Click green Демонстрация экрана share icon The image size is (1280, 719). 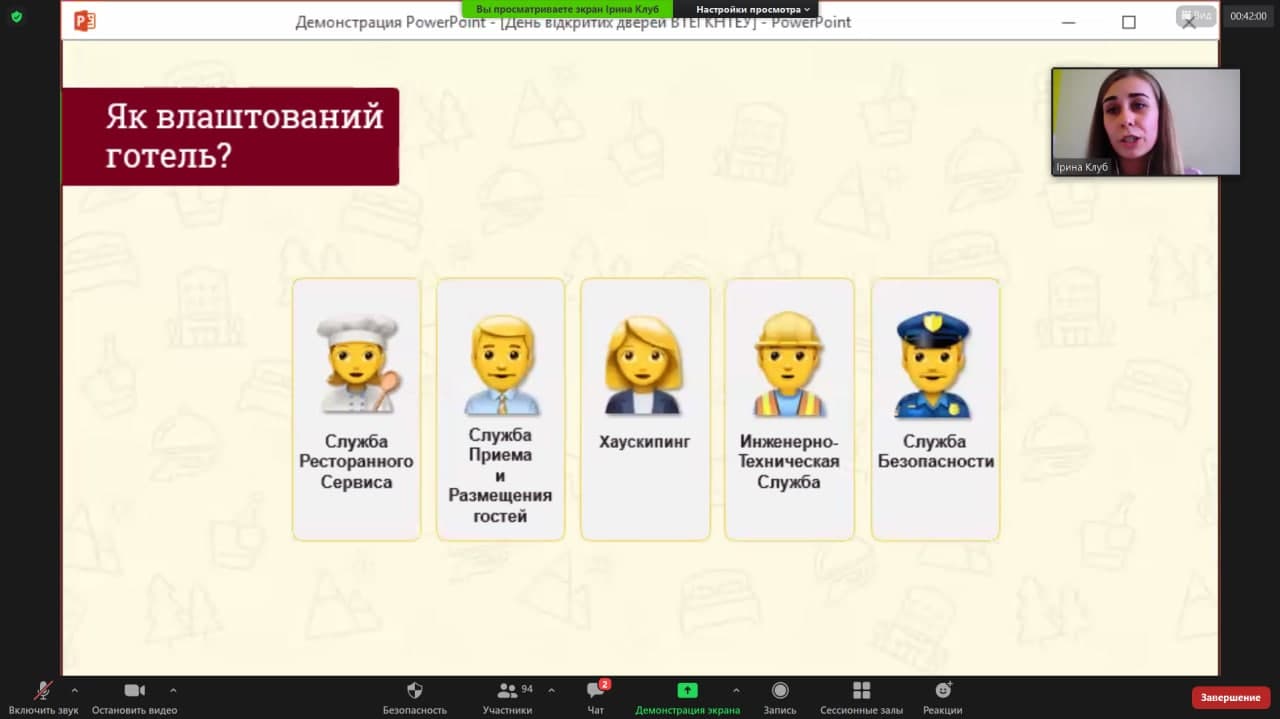click(687, 691)
